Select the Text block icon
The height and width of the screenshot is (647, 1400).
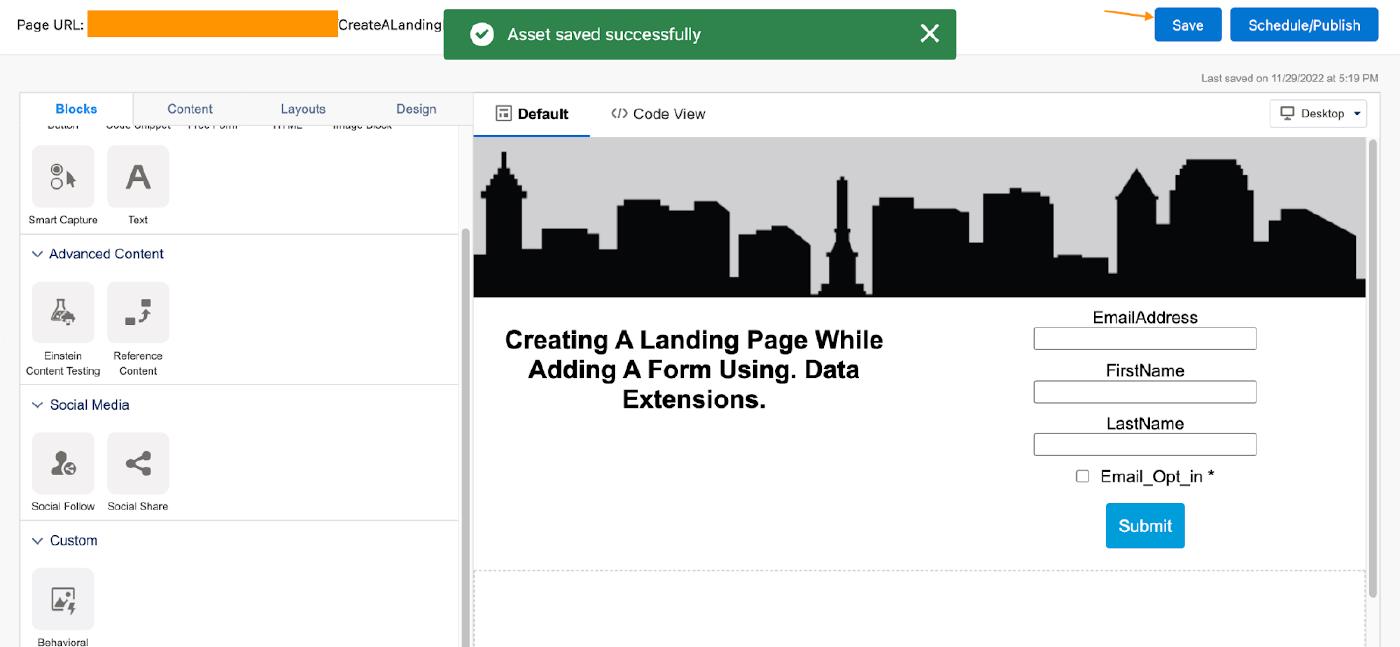tap(138, 177)
